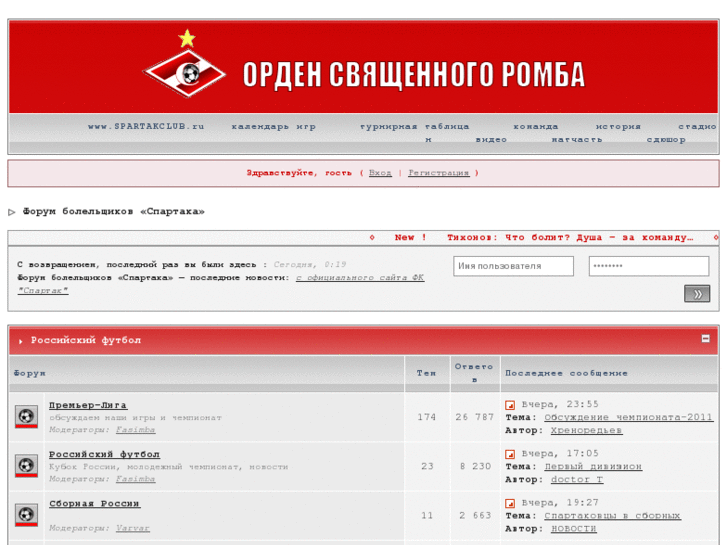
Task: Open the матчасть menu item
Action: click(576, 139)
